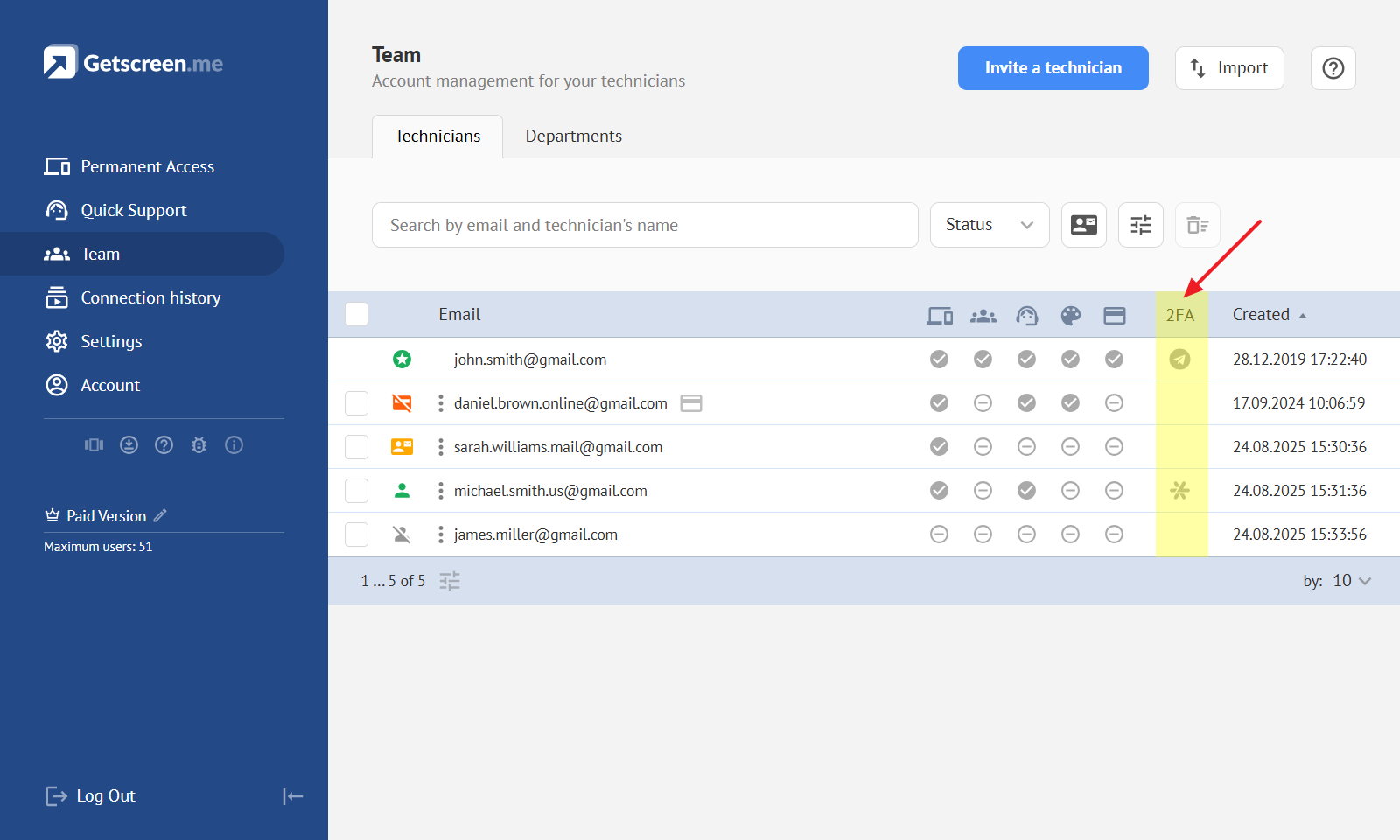Switch to the Departments tab
Viewport: 1400px width, 840px height.
click(x=573, y=136)
